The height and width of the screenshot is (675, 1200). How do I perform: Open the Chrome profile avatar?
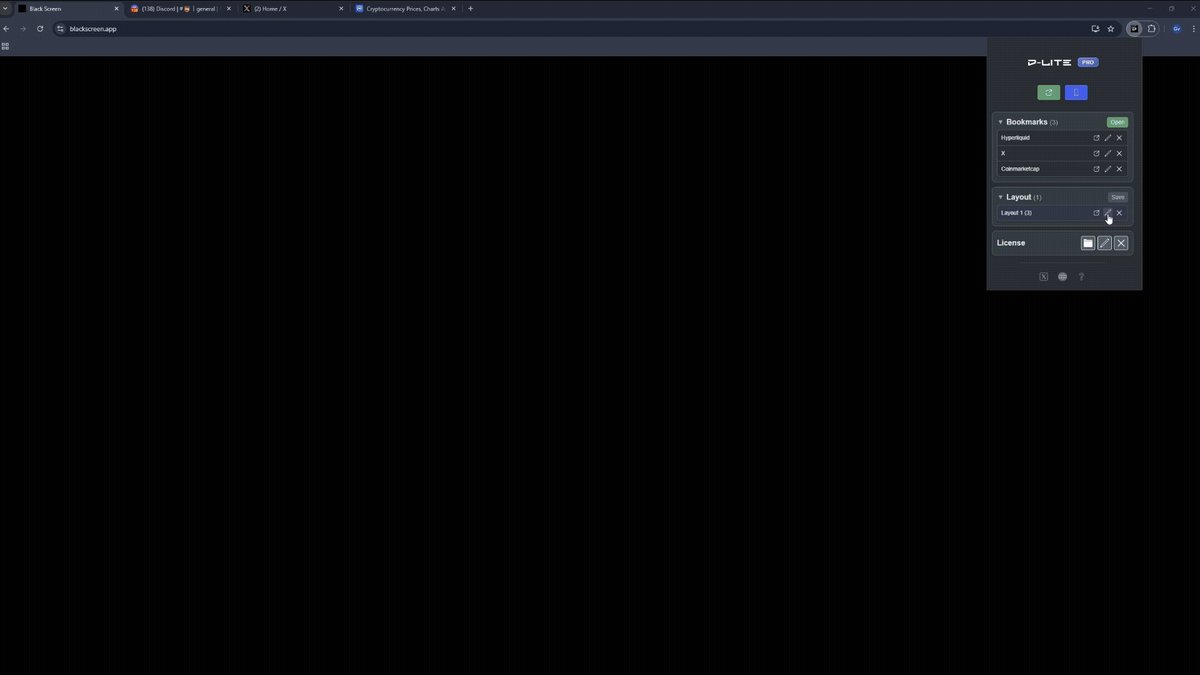1177,29
